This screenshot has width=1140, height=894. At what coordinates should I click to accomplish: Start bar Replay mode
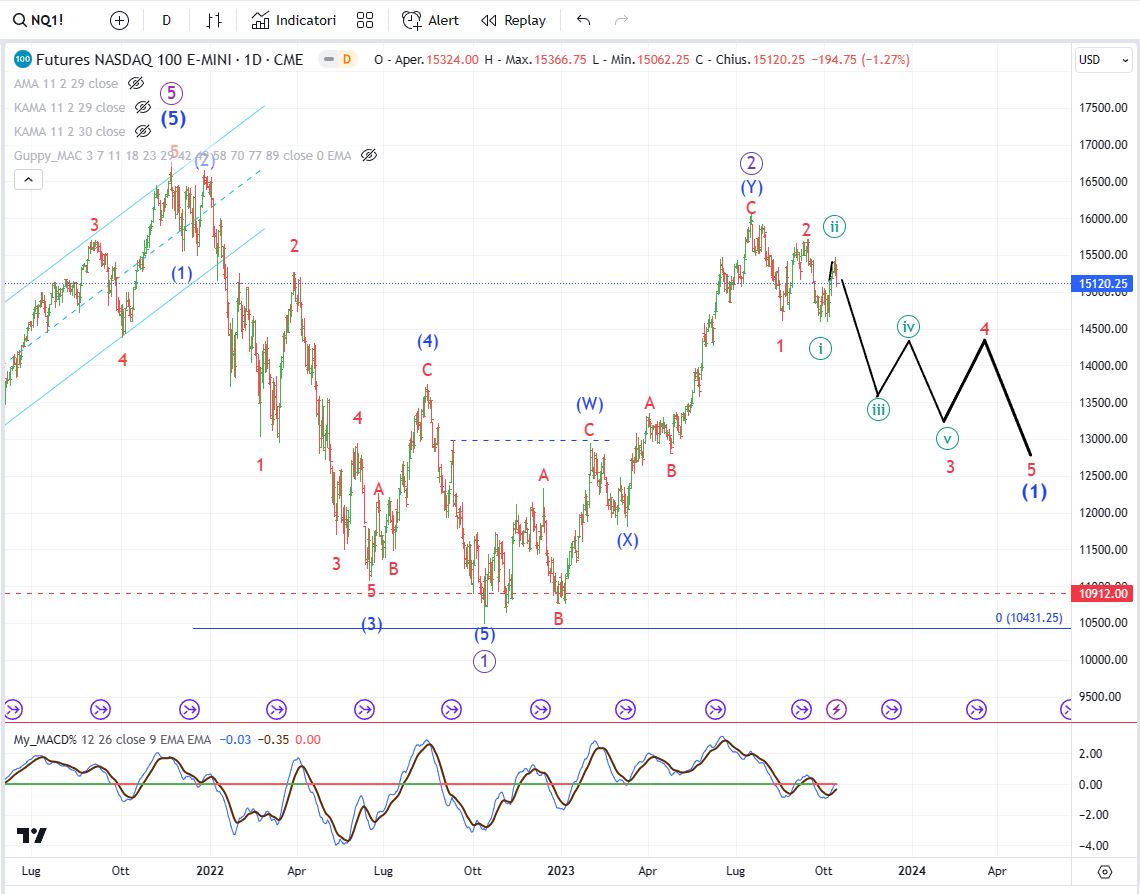(513, 20)
